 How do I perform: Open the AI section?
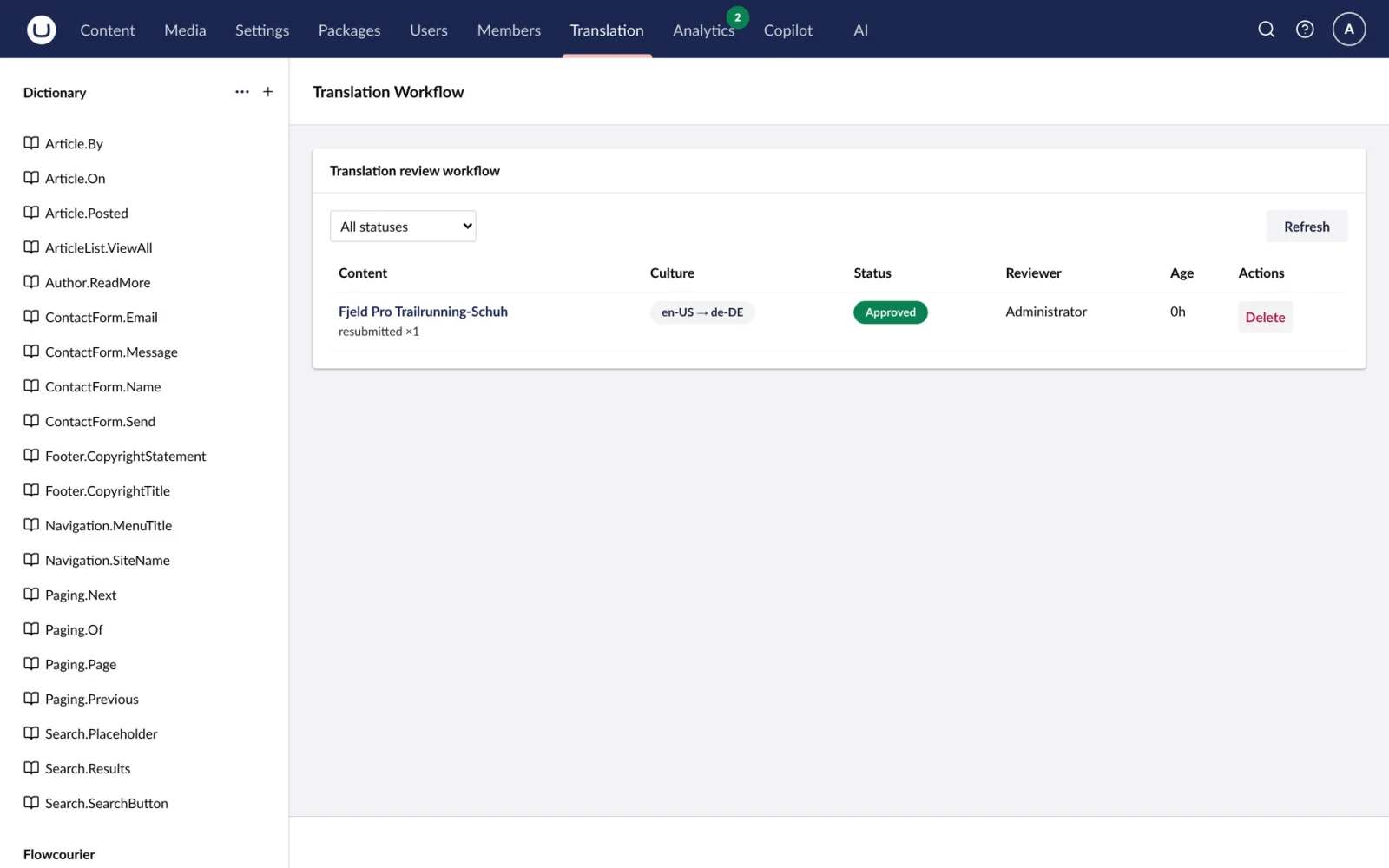click(860, 30)
